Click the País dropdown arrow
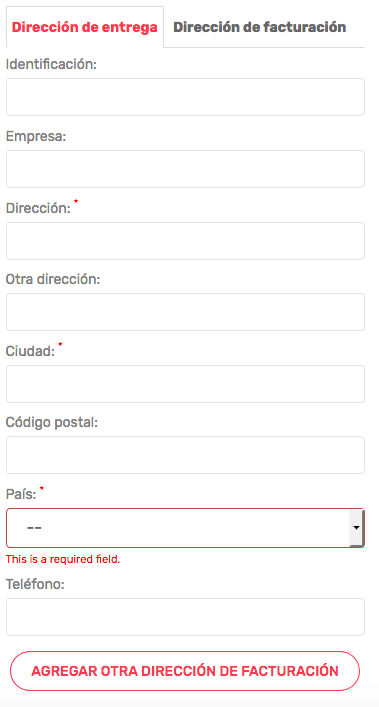This screenshot has width=379, height=707. [356, 528]
